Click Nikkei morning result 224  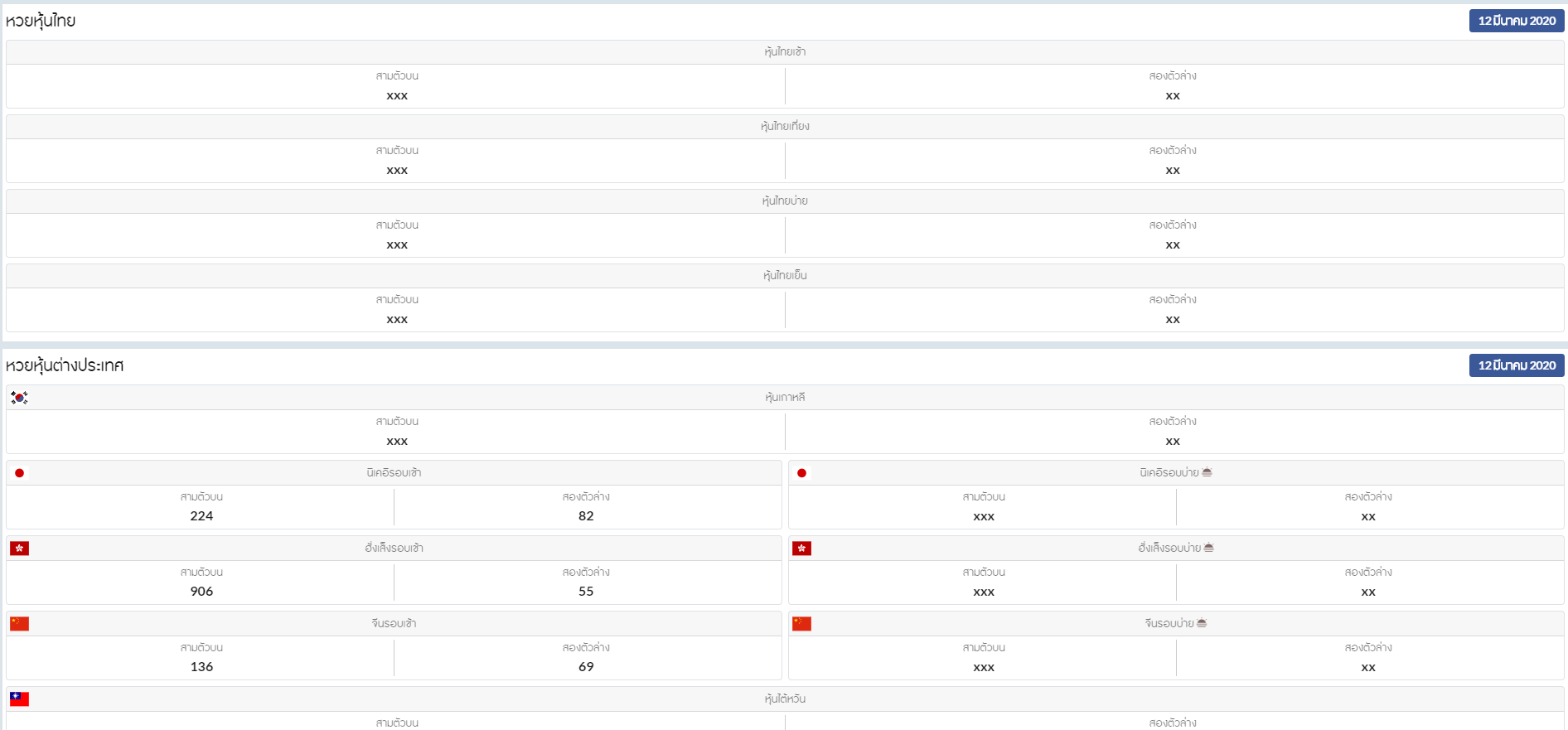pos(201,516)
